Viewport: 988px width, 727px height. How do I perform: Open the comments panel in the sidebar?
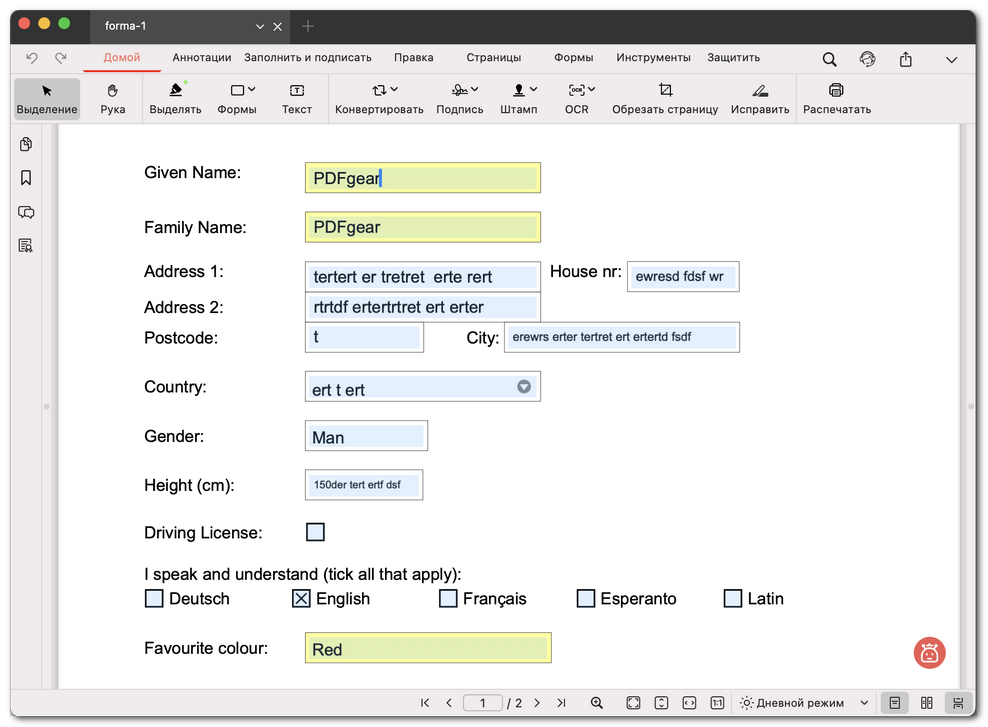pos(26,212)
